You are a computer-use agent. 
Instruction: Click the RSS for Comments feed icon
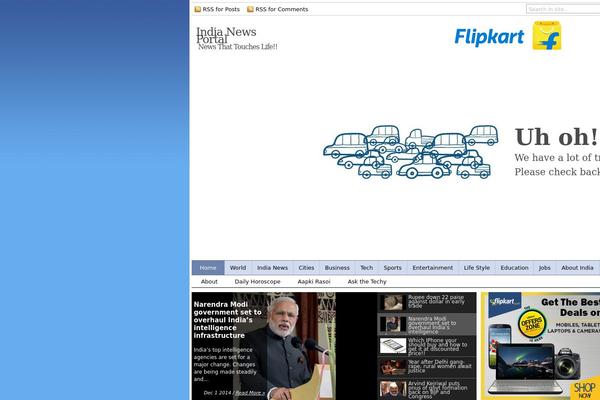[250, 9]
